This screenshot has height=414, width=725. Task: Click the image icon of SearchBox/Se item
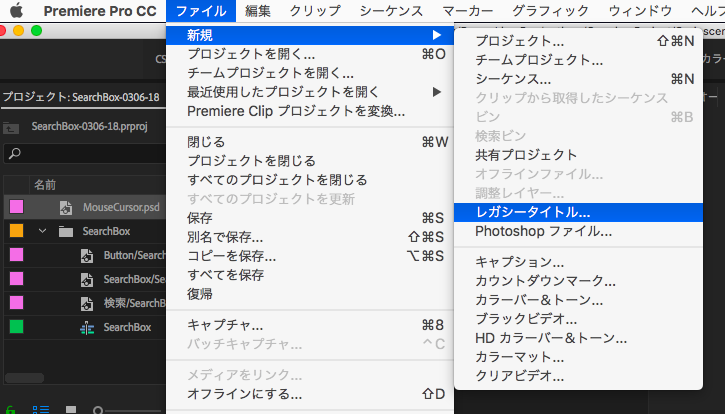(x=87, y=279)
